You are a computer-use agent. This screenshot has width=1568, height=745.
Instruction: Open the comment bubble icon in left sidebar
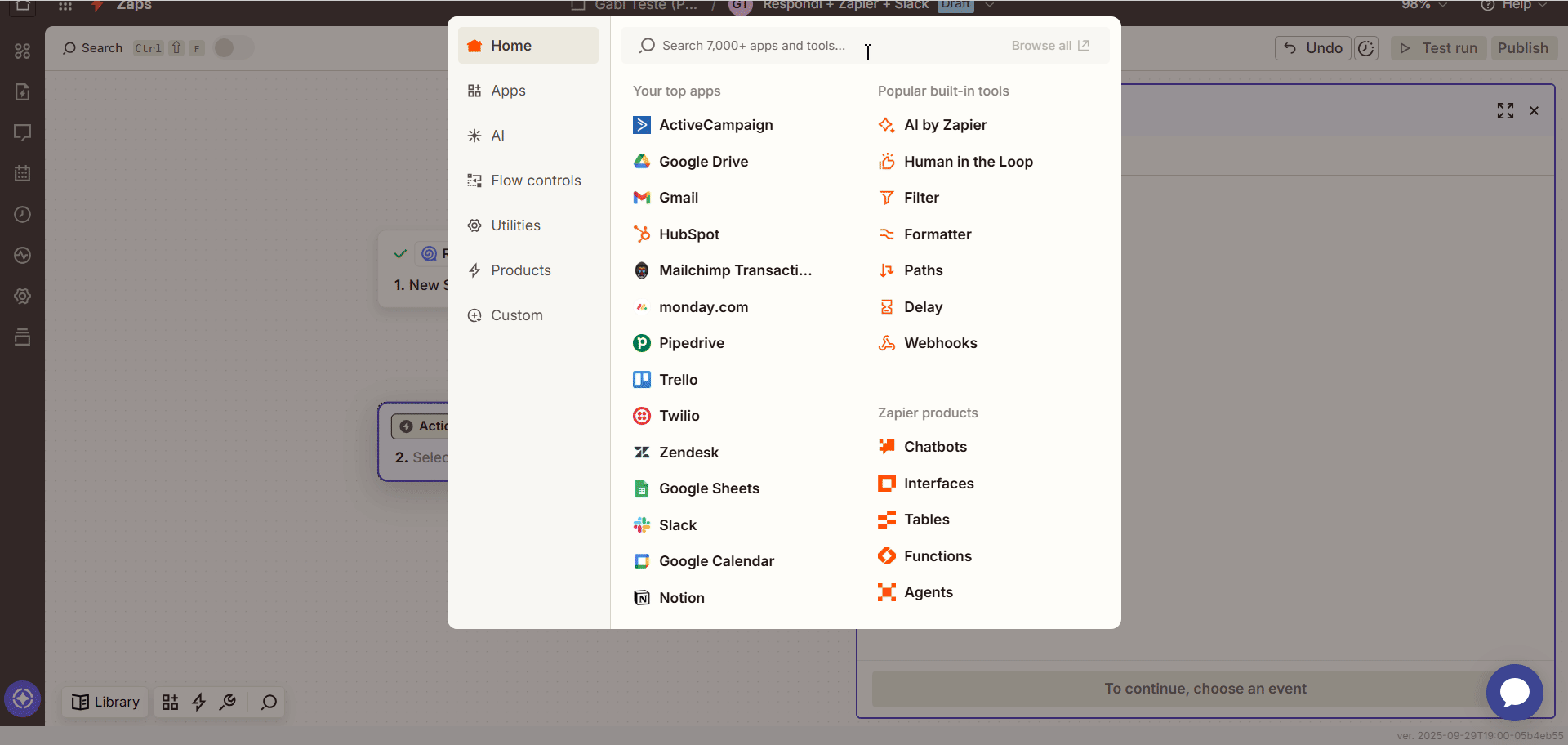coord(23,133)
